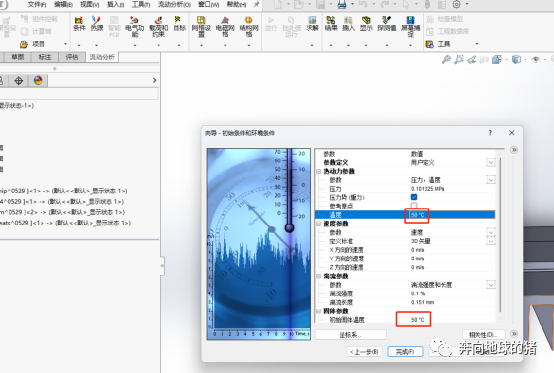Collapse the 速度参数 group
The height and width of the screenshot is (373, 554).
pos(318,224)
